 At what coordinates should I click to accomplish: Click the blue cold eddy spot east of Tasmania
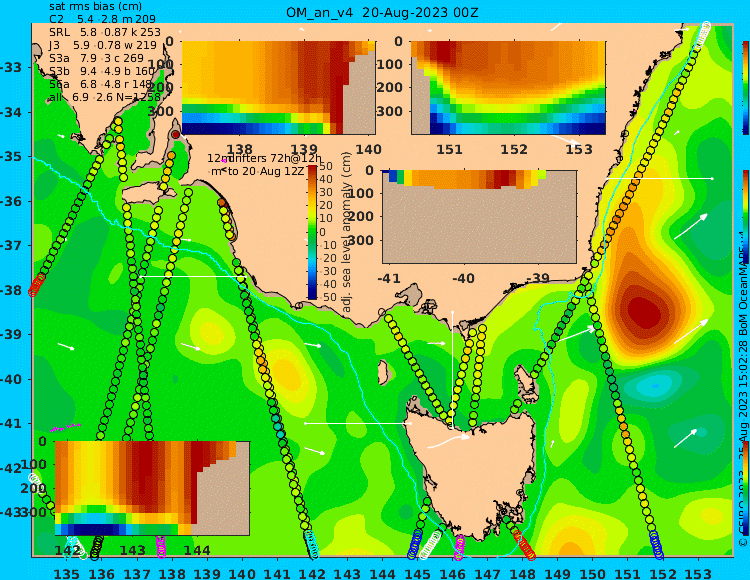pos(655,385)
